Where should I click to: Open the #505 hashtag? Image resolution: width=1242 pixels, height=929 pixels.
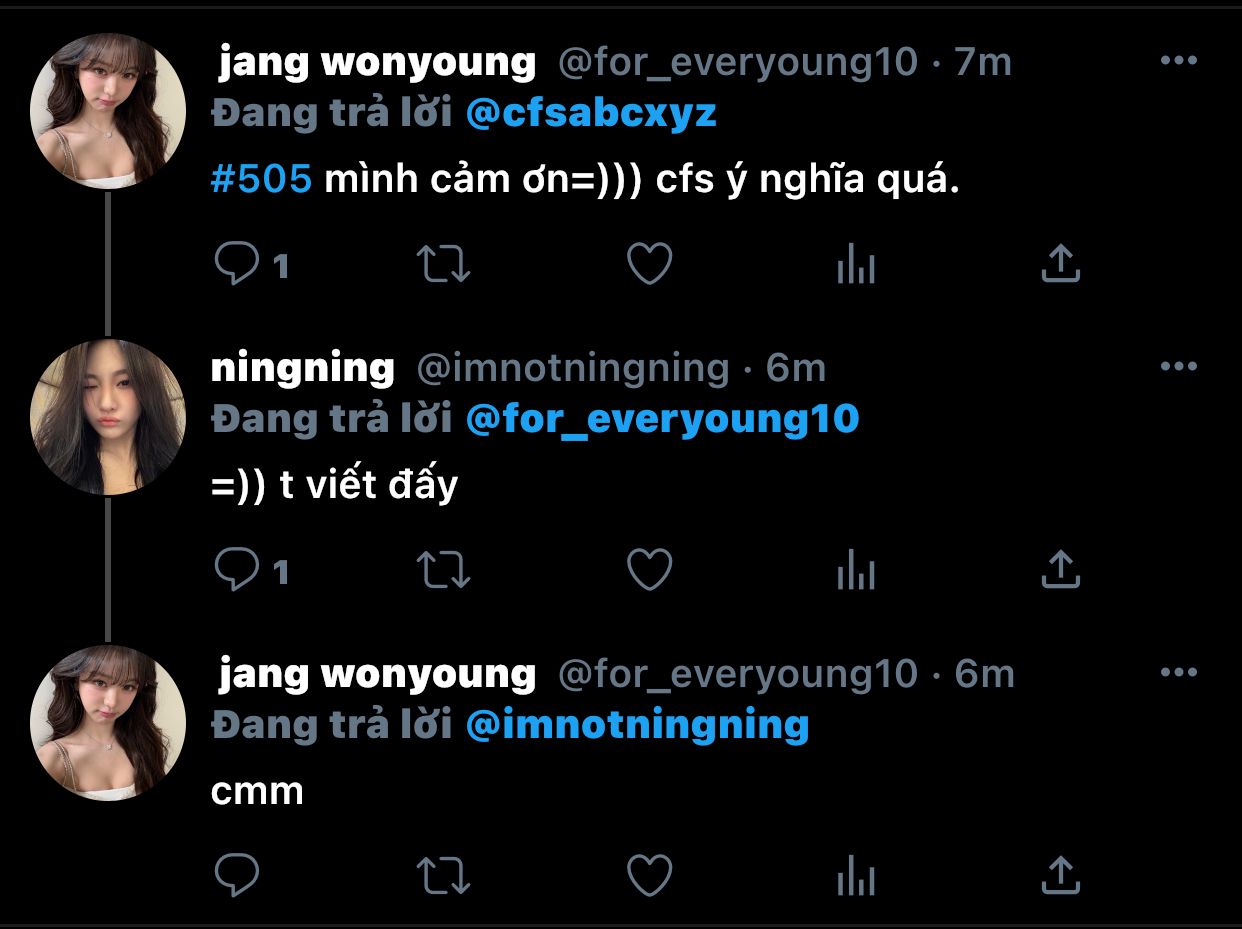coord(263,180)
